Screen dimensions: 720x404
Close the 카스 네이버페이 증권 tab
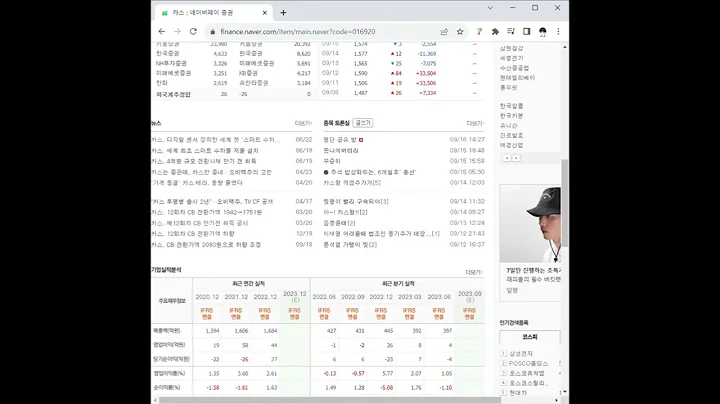pyautogui.click(x=264, y=13)
